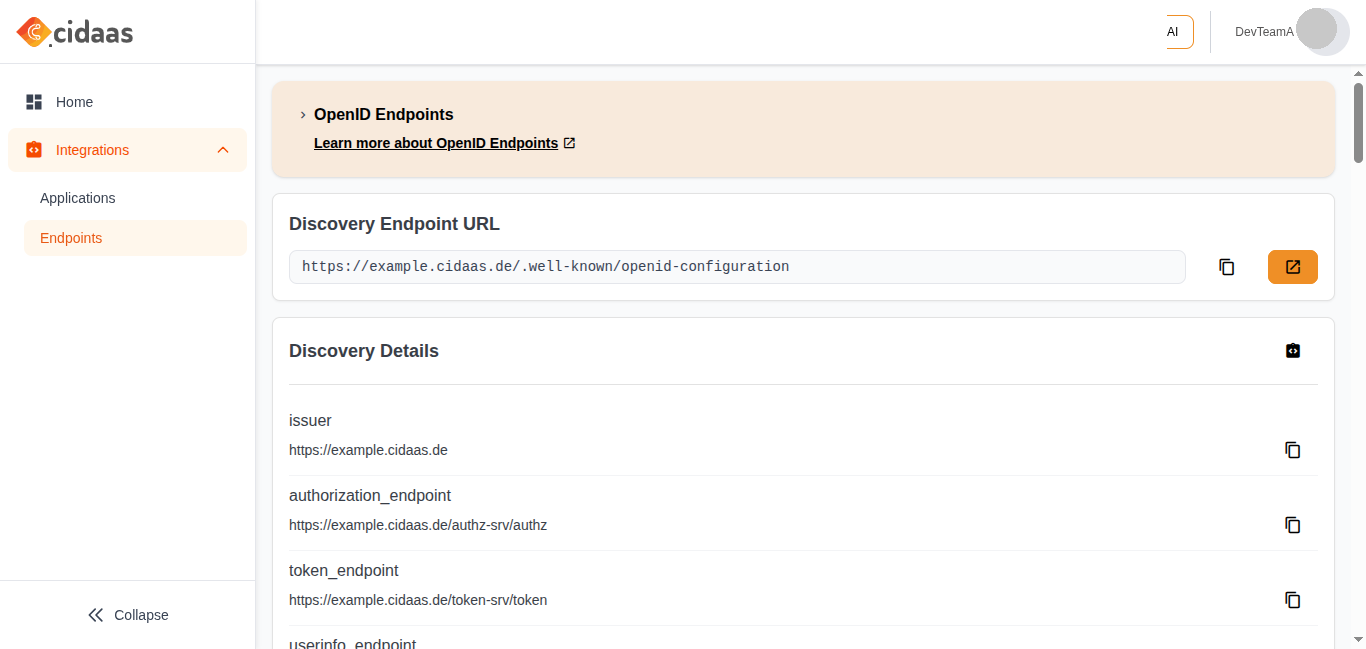1366x649 pixels.
Task: Copy the issuer value
Action: [1293, 450]
